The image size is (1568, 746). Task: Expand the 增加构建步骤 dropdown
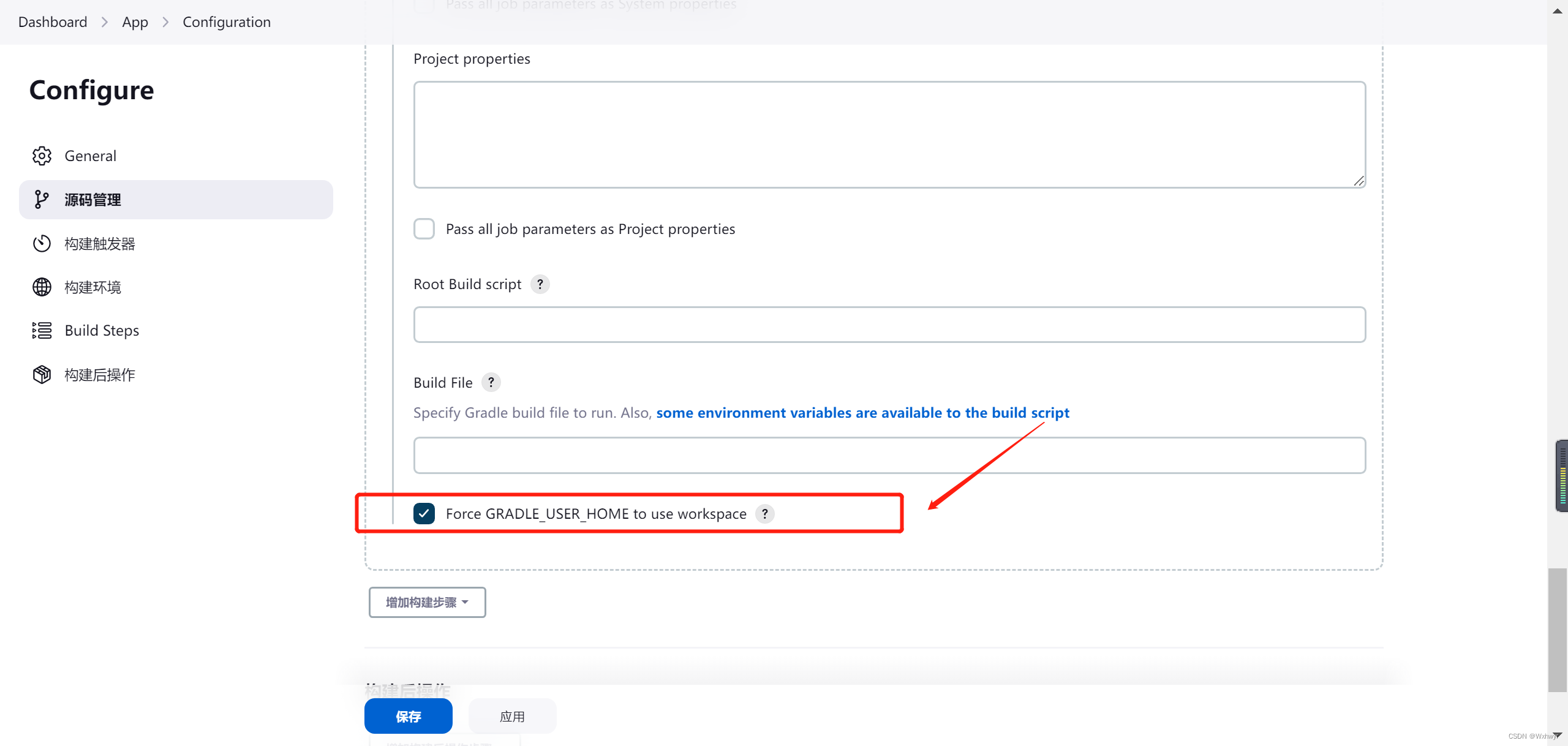pyautogui.click(x=427, y=603)
